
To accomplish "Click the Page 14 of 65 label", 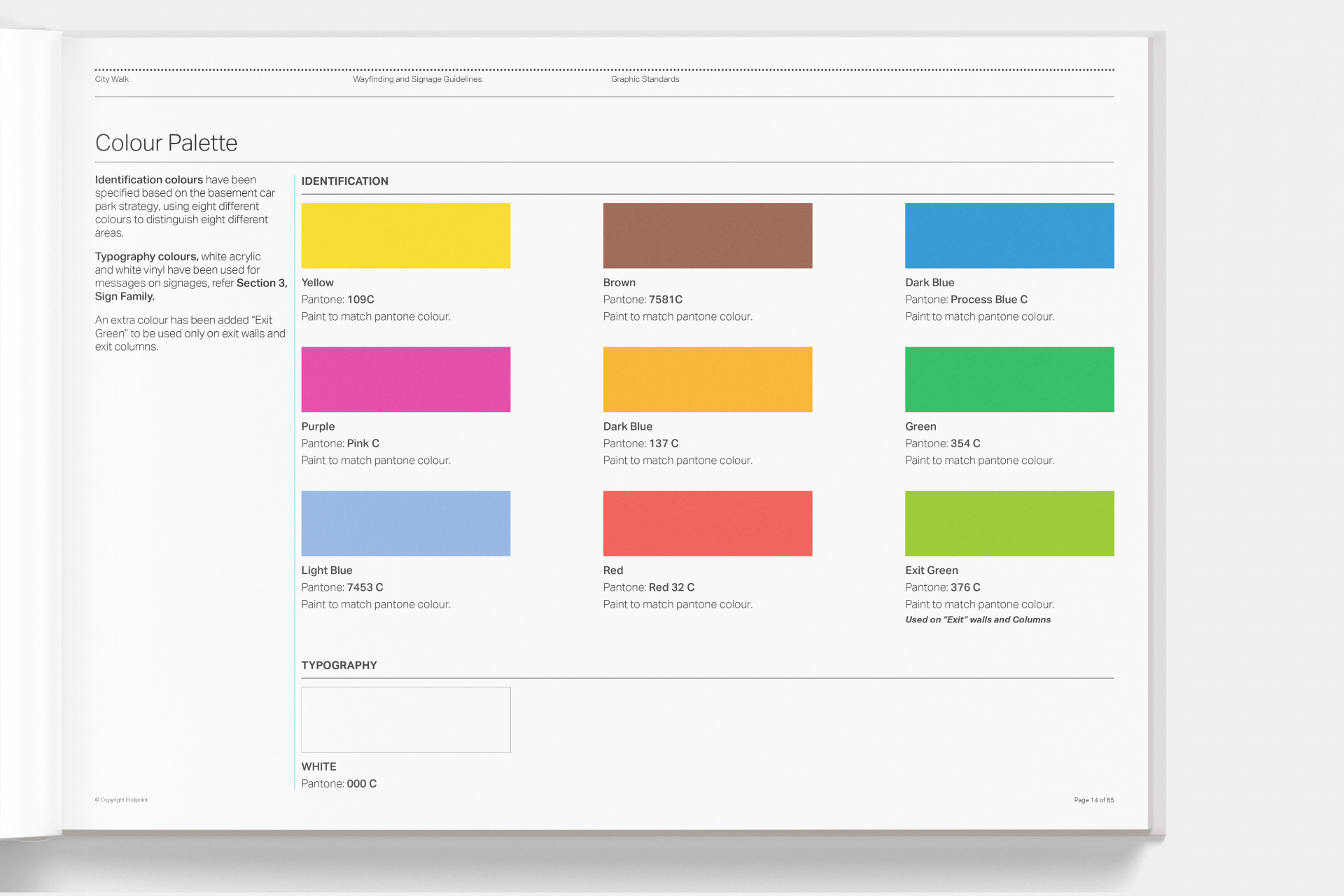I will tap(1093, 799).
